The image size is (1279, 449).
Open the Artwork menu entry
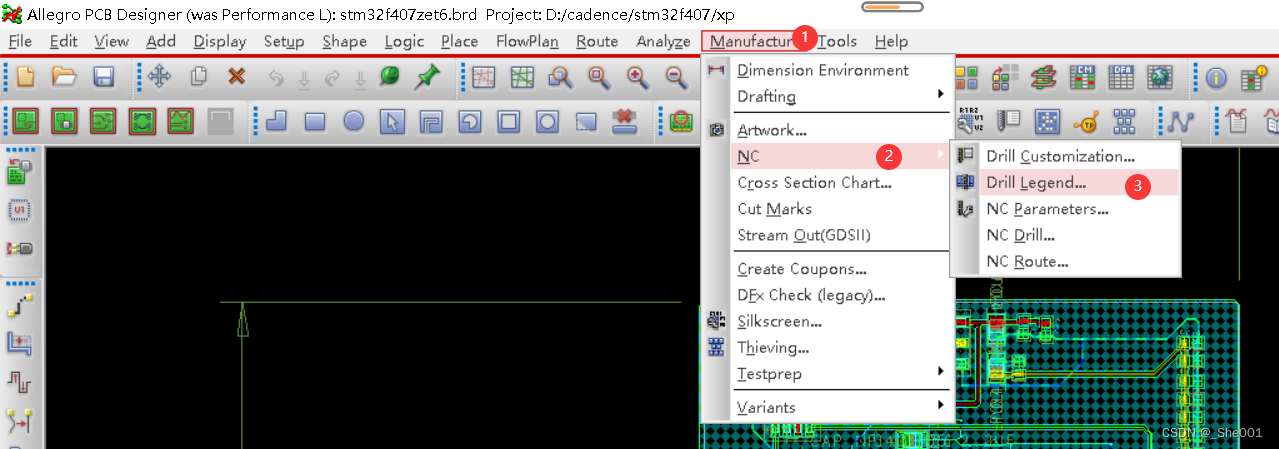pyautogui.click(x=771, y=130)
